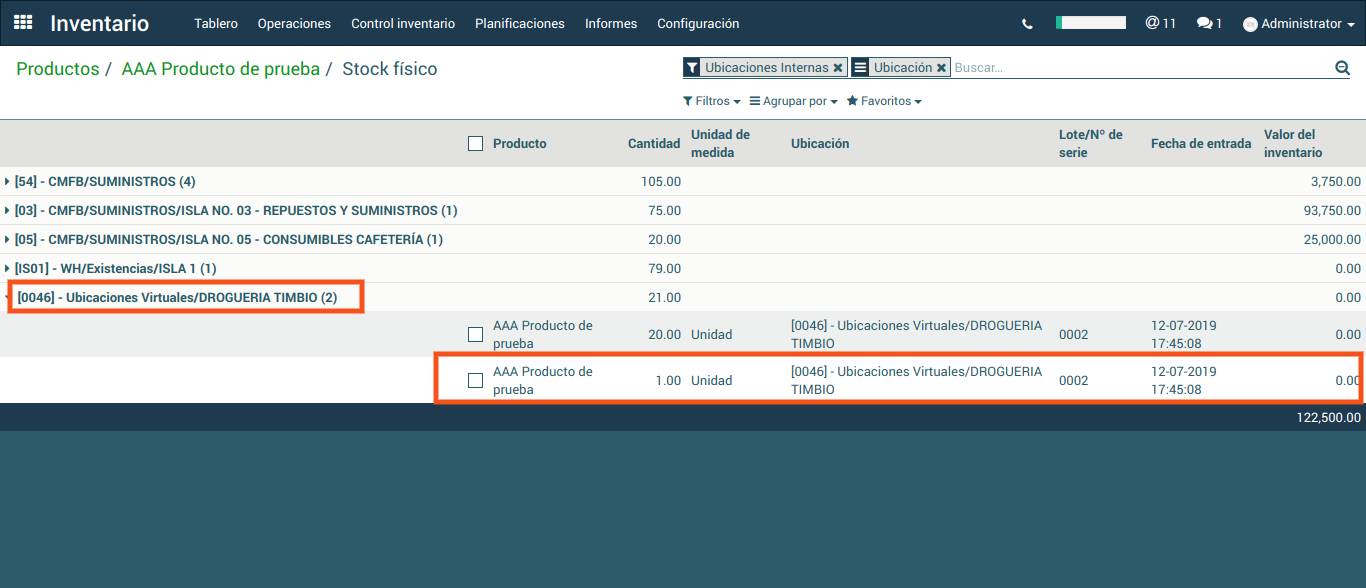Click the phone call icon

point(1027,24)
